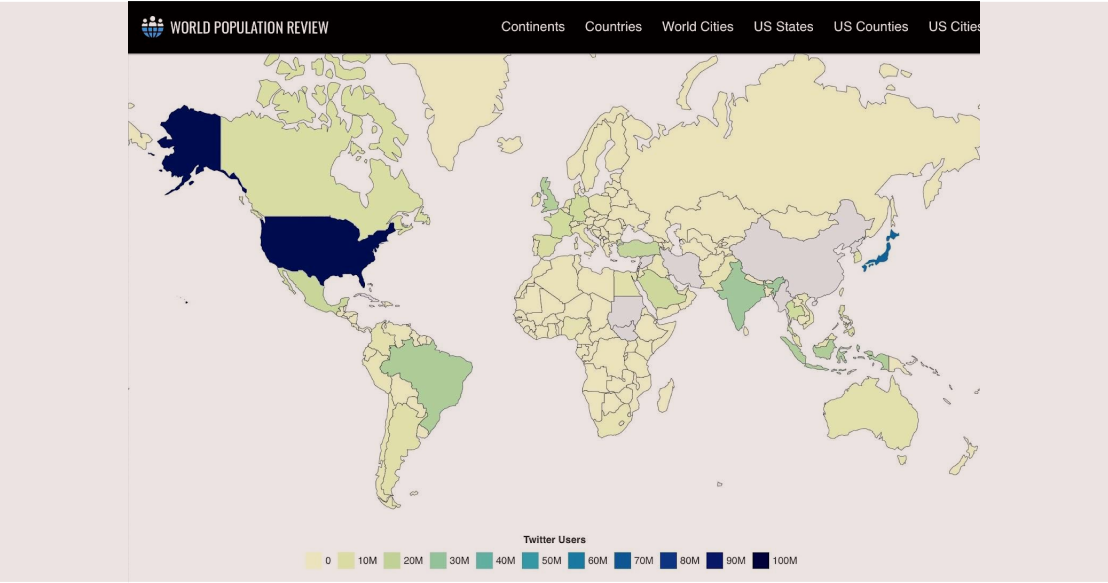Image resolution: width=1108 pixels, height=583 pixels.
Task: Open the Continents menu item
Action: pyautogui.click(x=533, y=27)
